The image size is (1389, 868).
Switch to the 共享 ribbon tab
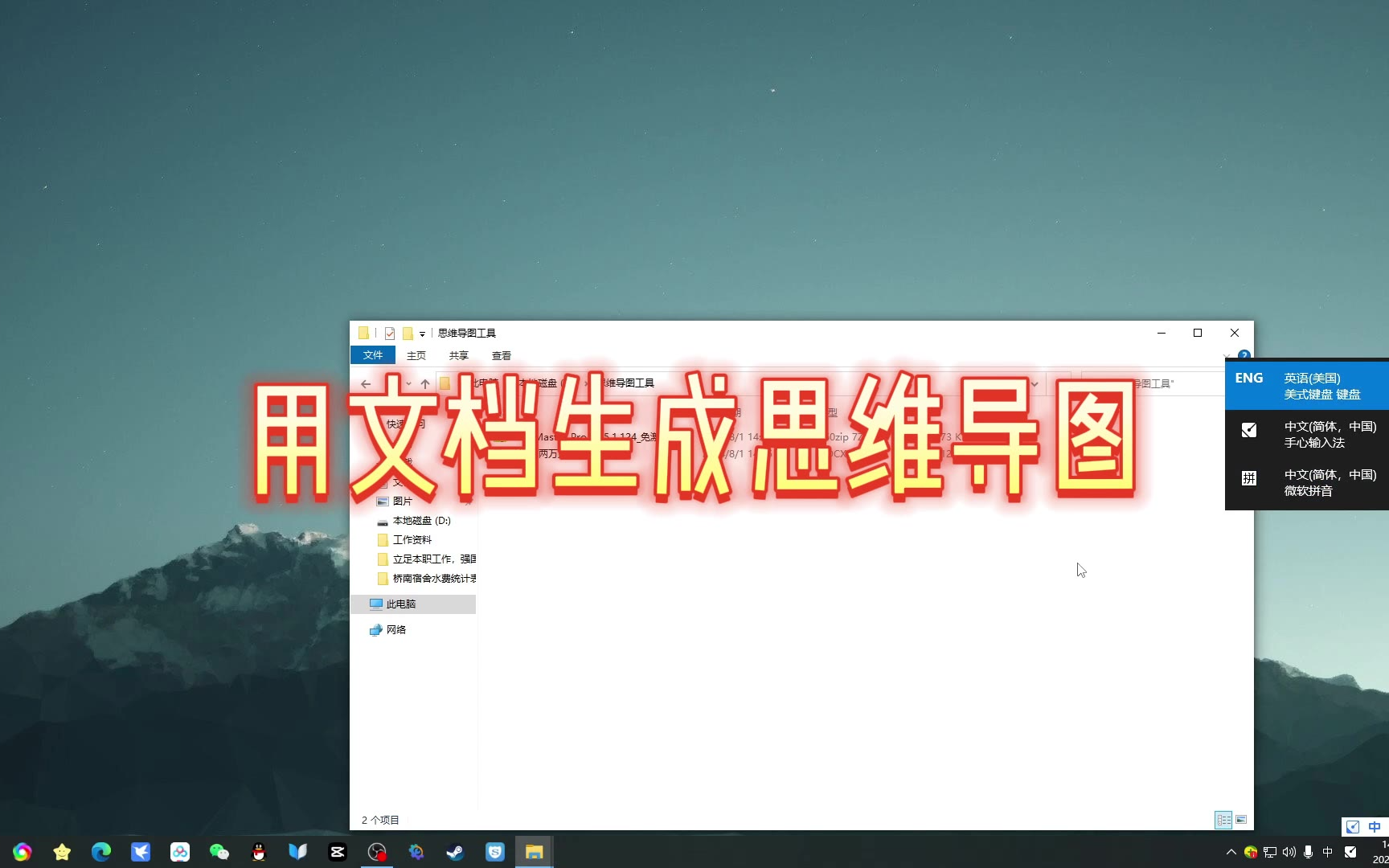[x=459, y=355]
